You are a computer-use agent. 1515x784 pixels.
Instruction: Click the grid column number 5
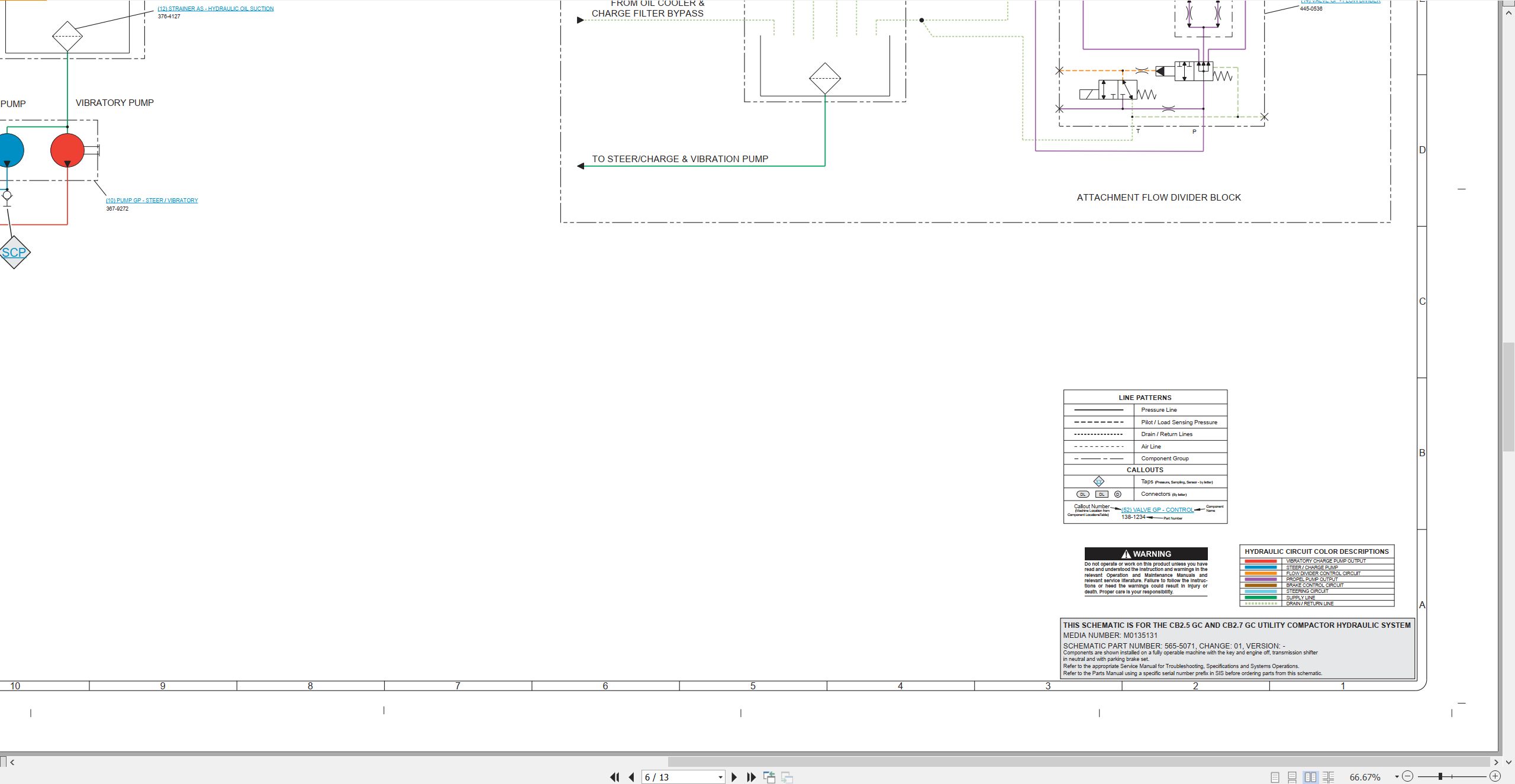click(x=753, y=686)
